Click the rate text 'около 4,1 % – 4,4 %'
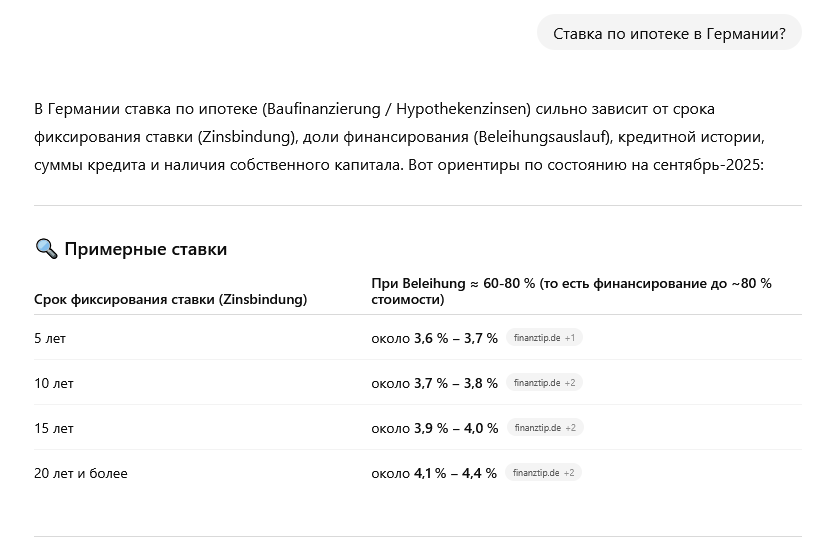This screenshot has height=538, width=816. [434, 473]
